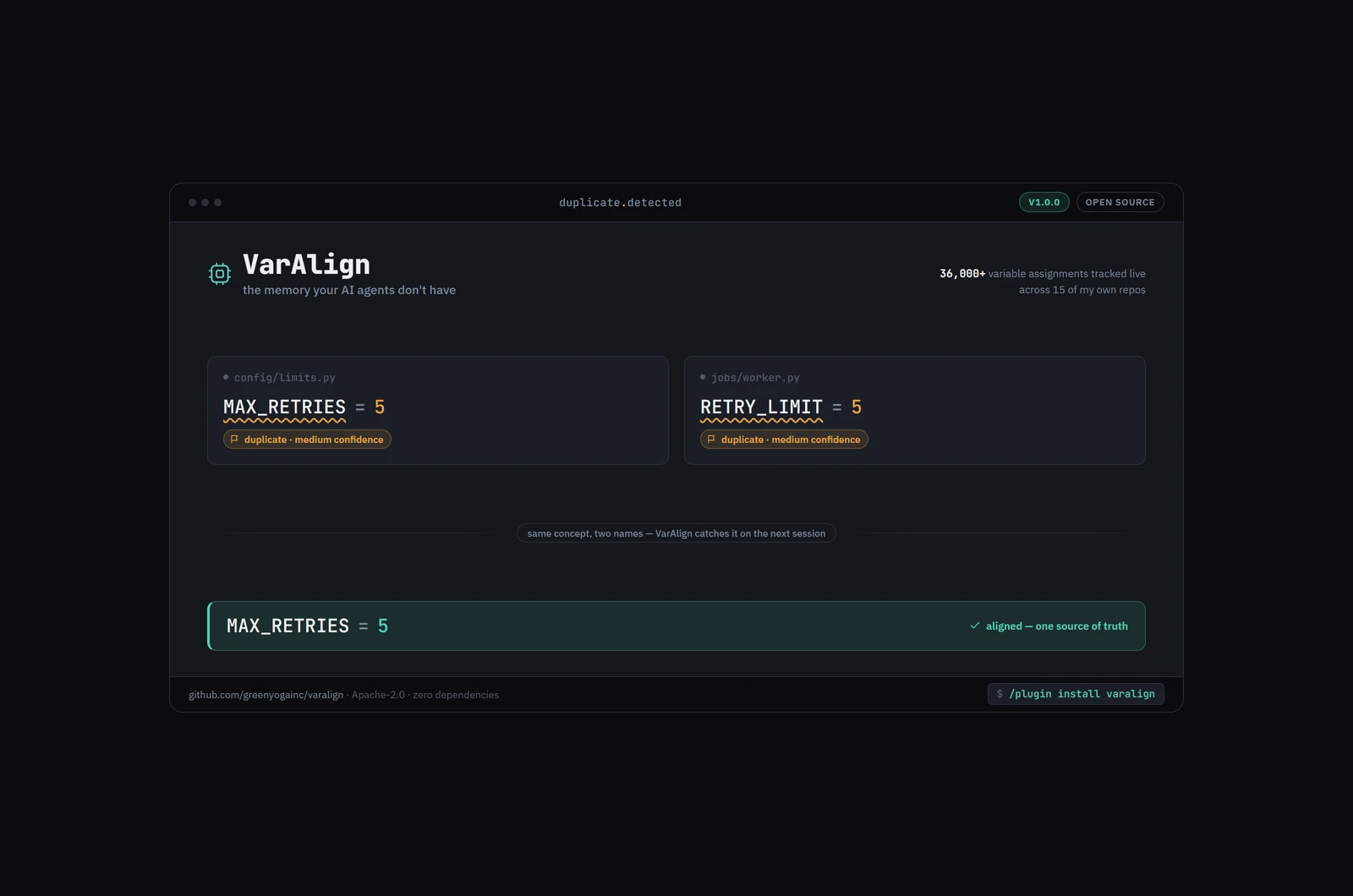Screen dimensions: 1353x896
Task: Click the jobs/worker.py file label
Action: point(755,378)
